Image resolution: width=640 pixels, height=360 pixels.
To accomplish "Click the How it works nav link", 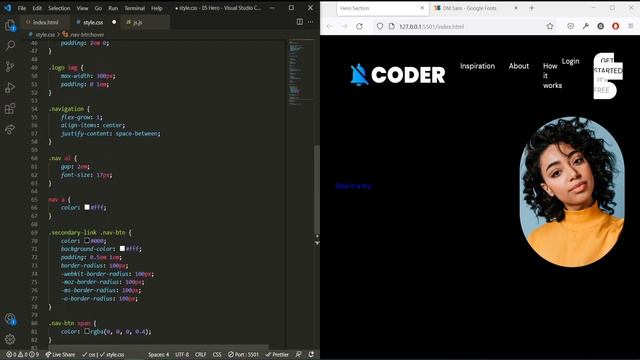I will click(552, 76).
